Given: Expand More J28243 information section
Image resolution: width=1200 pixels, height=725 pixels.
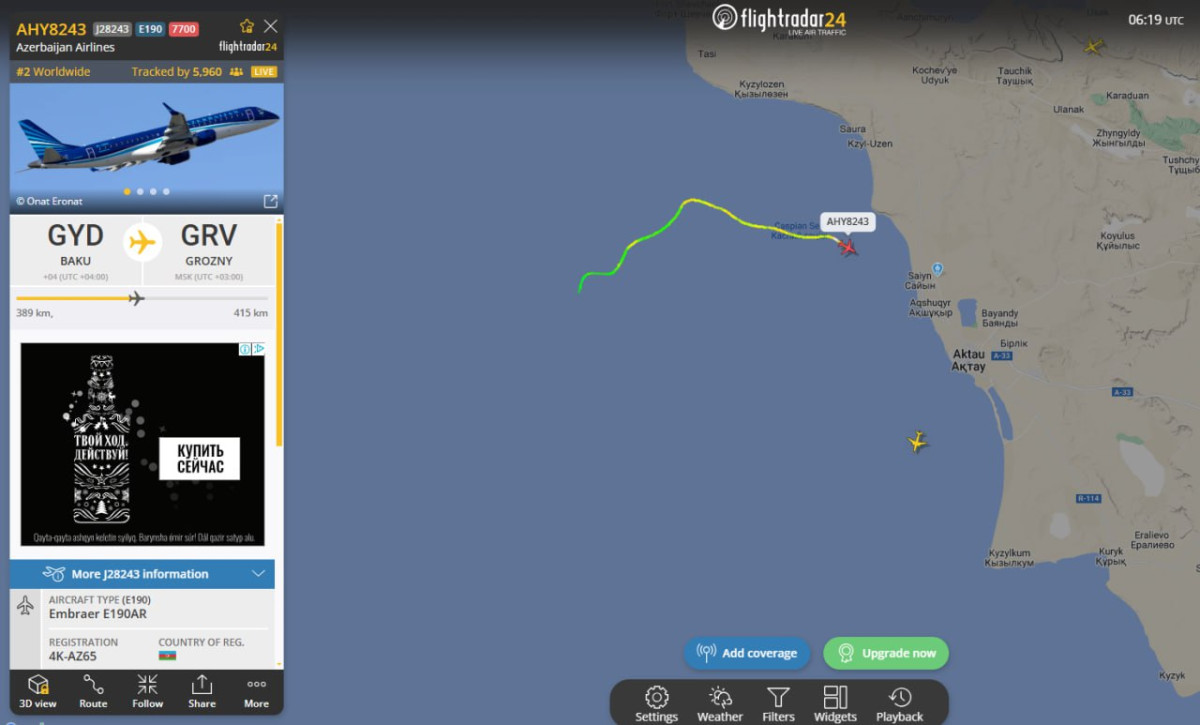Looking at the screenshot, I should 142,574.
